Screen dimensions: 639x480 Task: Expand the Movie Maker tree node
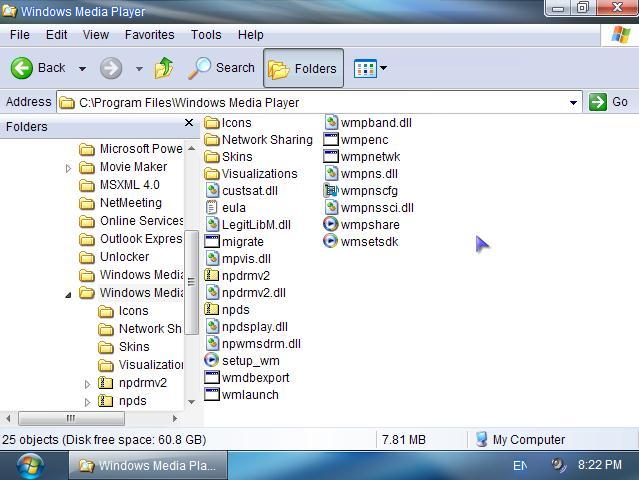pos(68,167)
